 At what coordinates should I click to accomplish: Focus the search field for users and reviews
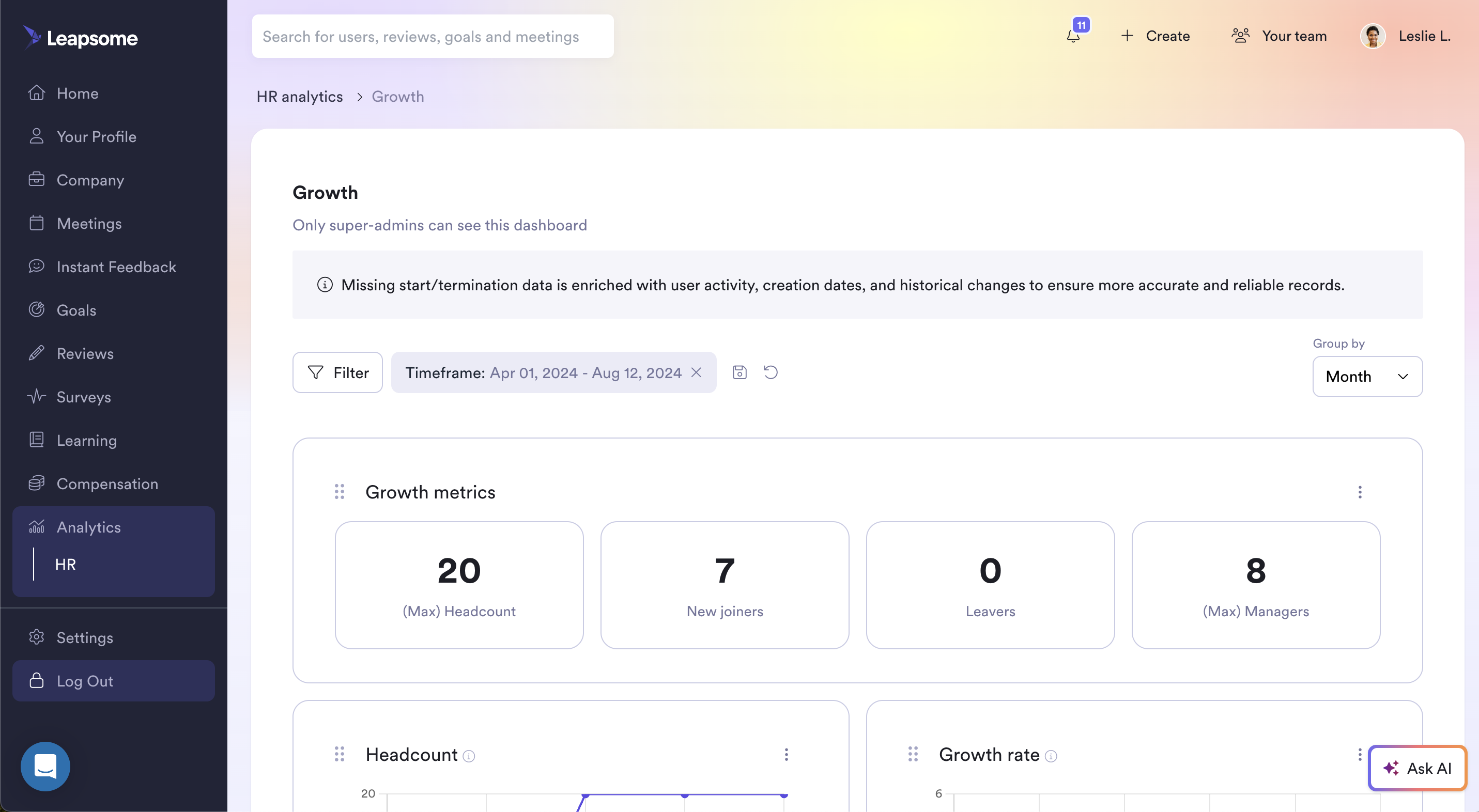(x=433, y=36)
